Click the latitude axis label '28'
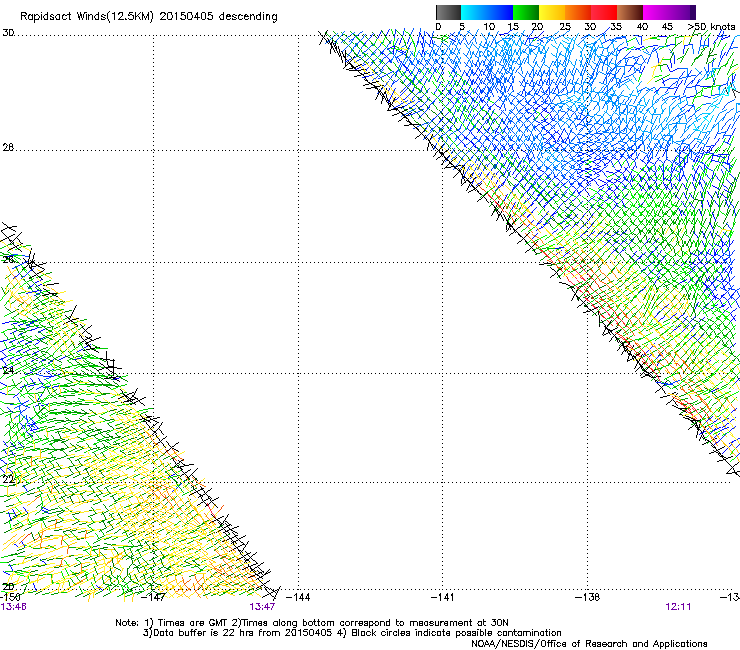This screenshot has height=650, width=740. click(8, 147)
